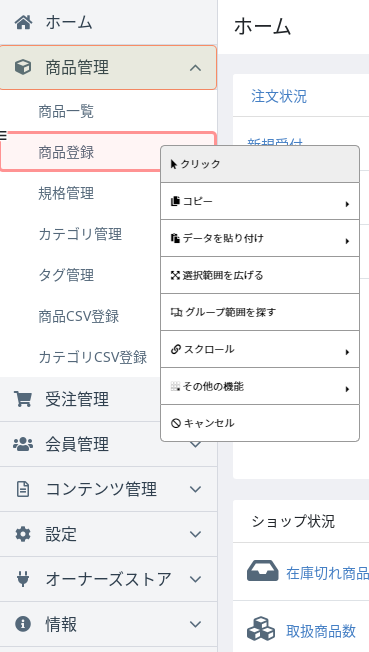Click the home house icon
Viewport: 369px width, 652px height.
[23, 22]
